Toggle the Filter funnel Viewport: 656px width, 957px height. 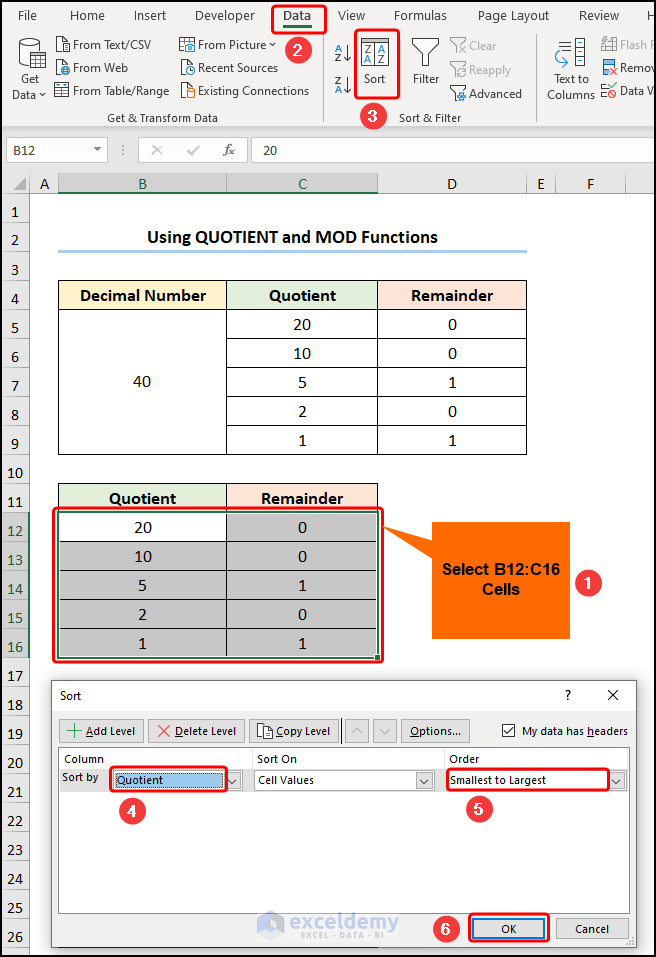click(x=425, y=61)
